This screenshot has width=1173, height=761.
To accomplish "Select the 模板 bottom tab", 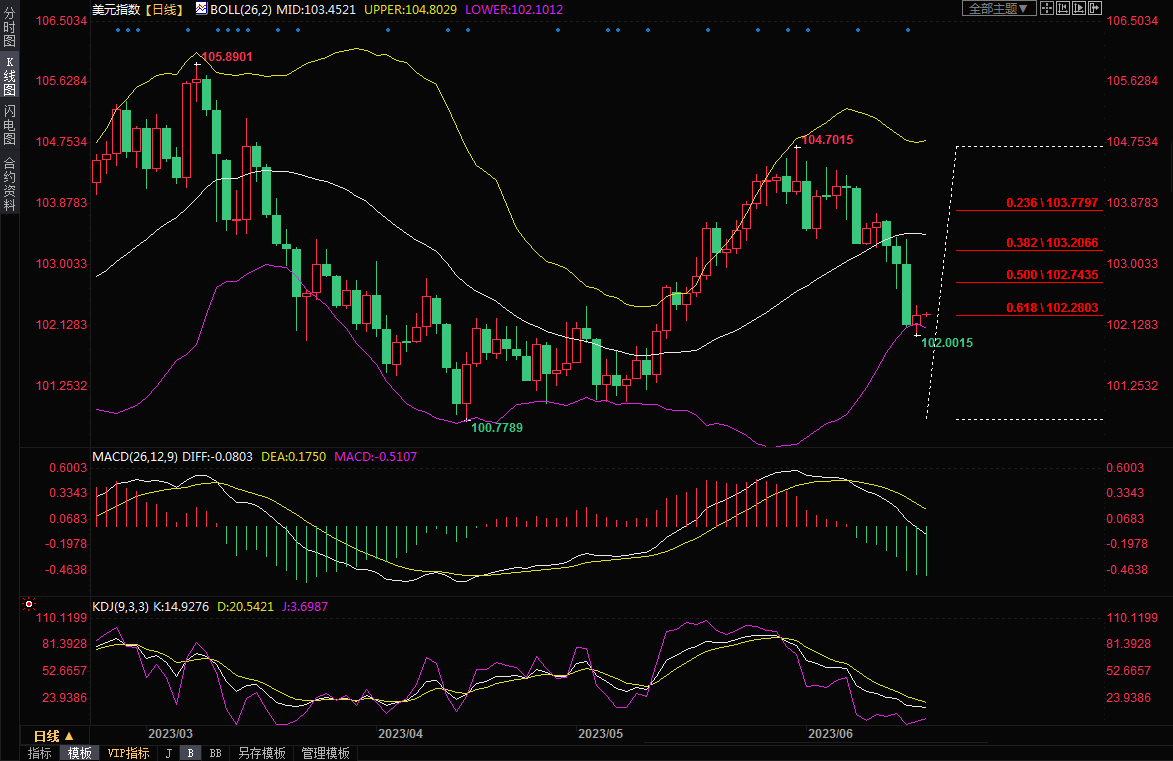I will 78,753.
